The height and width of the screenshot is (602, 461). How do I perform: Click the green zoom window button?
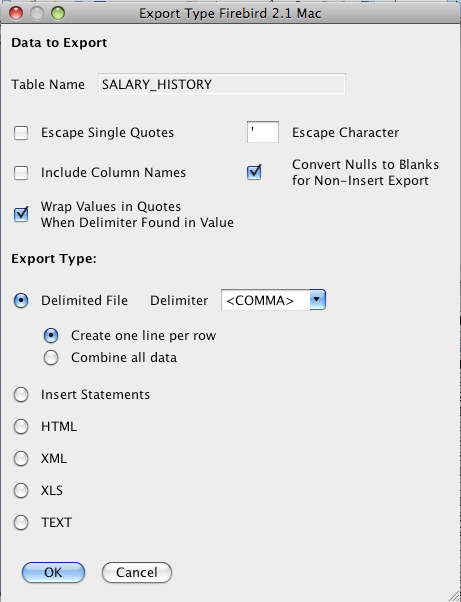[58, 13]
